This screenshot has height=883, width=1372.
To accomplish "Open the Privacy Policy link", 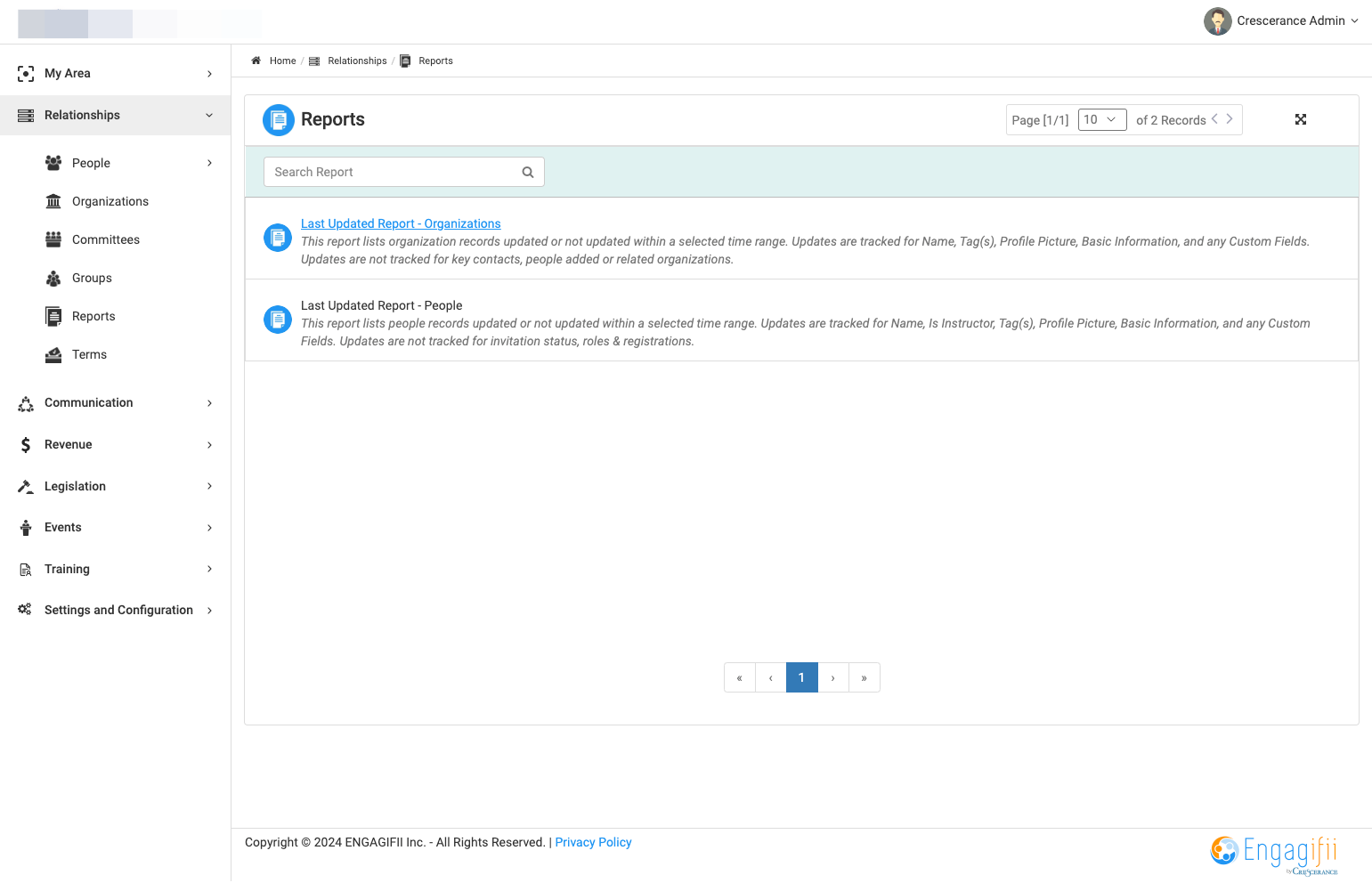I will [593, 842].
